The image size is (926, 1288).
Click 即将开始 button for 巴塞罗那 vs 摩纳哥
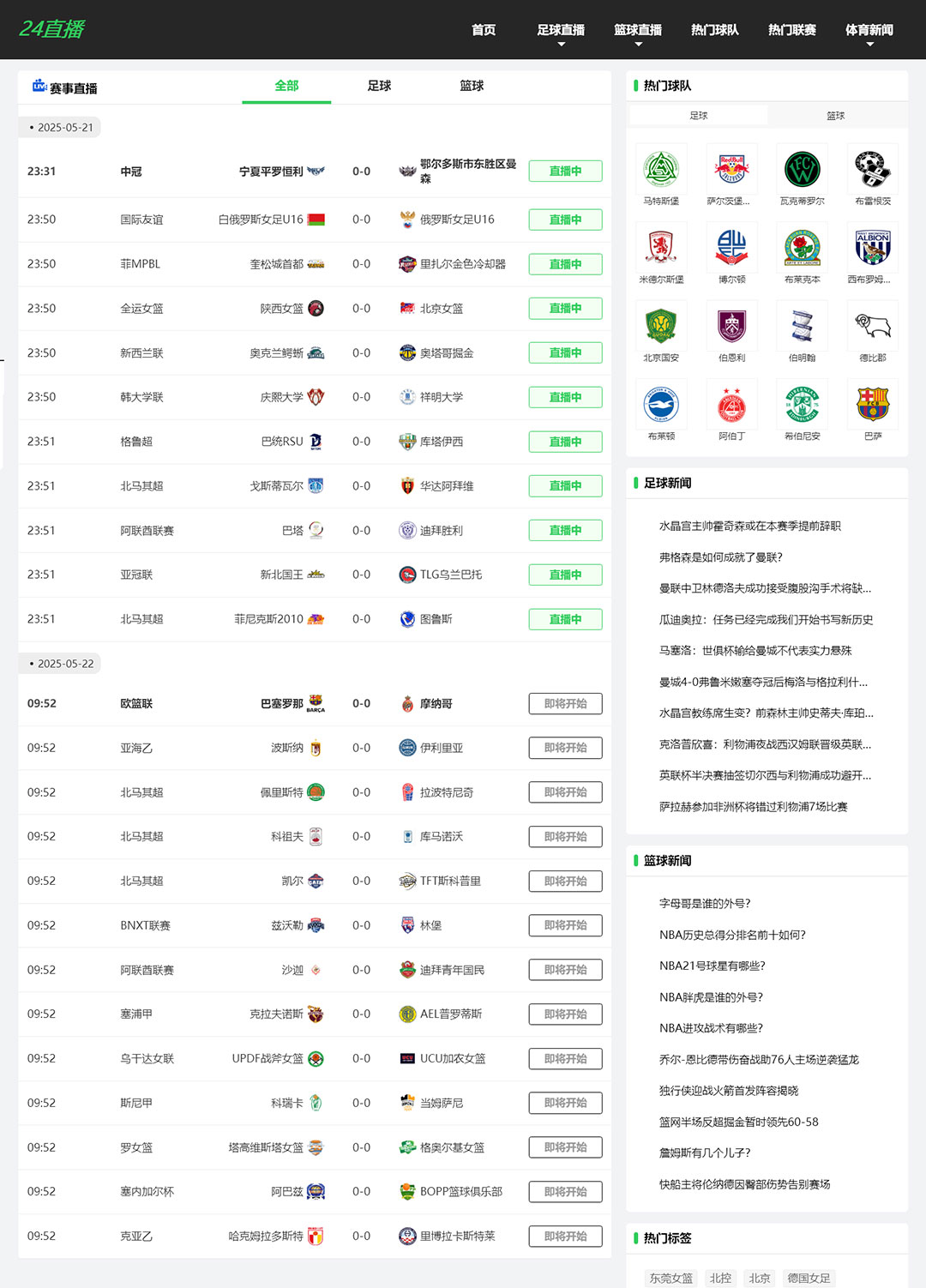click(x=565, y=704)
